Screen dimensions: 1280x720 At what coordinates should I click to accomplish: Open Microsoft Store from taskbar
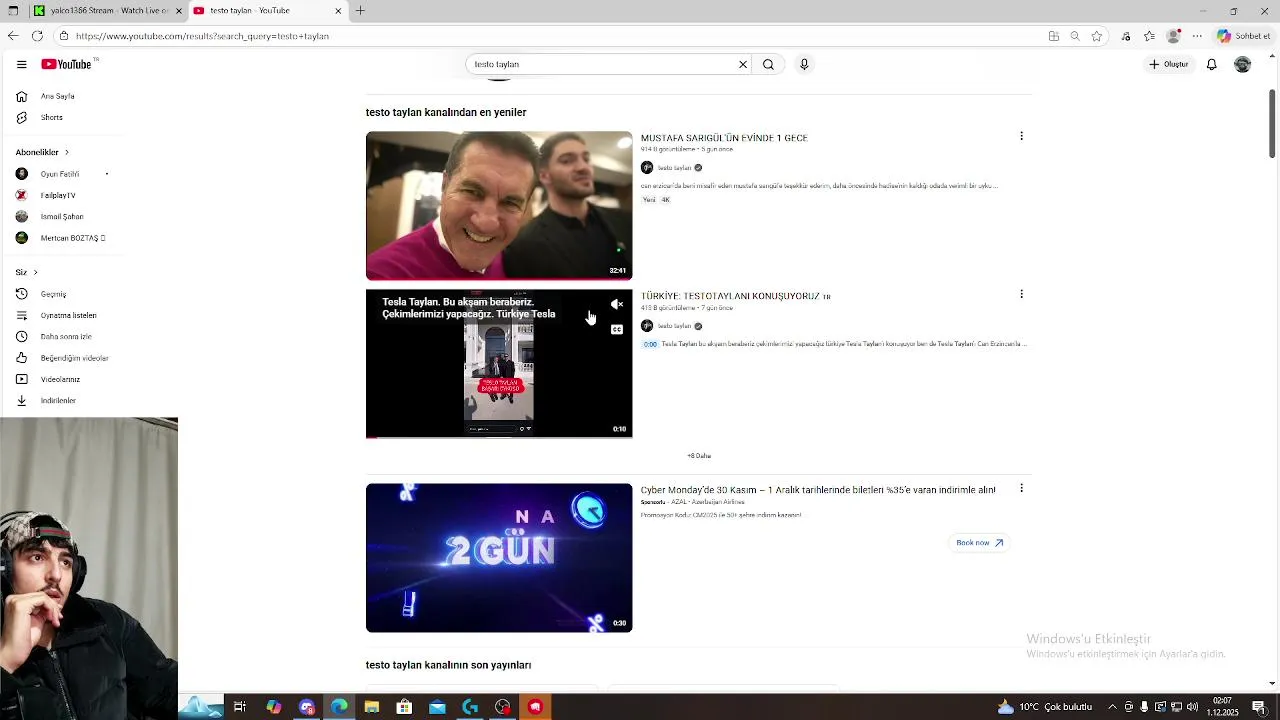pyautogui.click(x=404, y=707)
